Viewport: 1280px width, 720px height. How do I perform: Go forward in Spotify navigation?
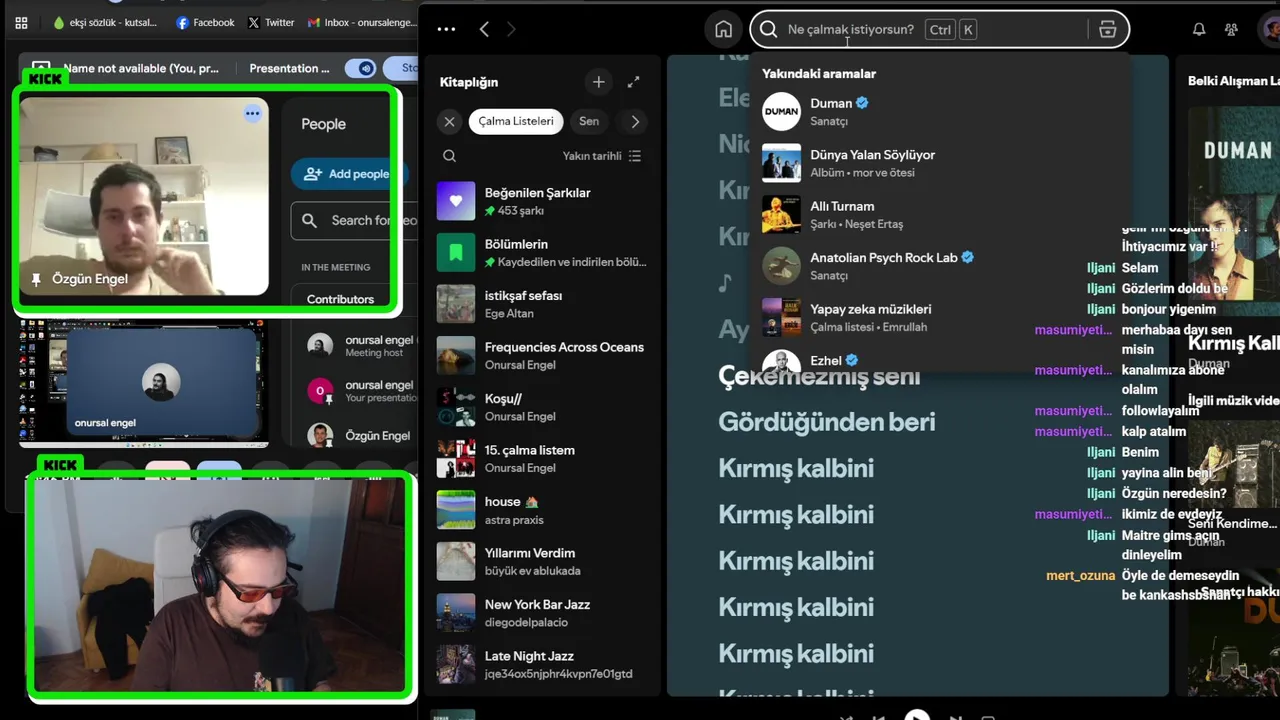tap(511, 29)
